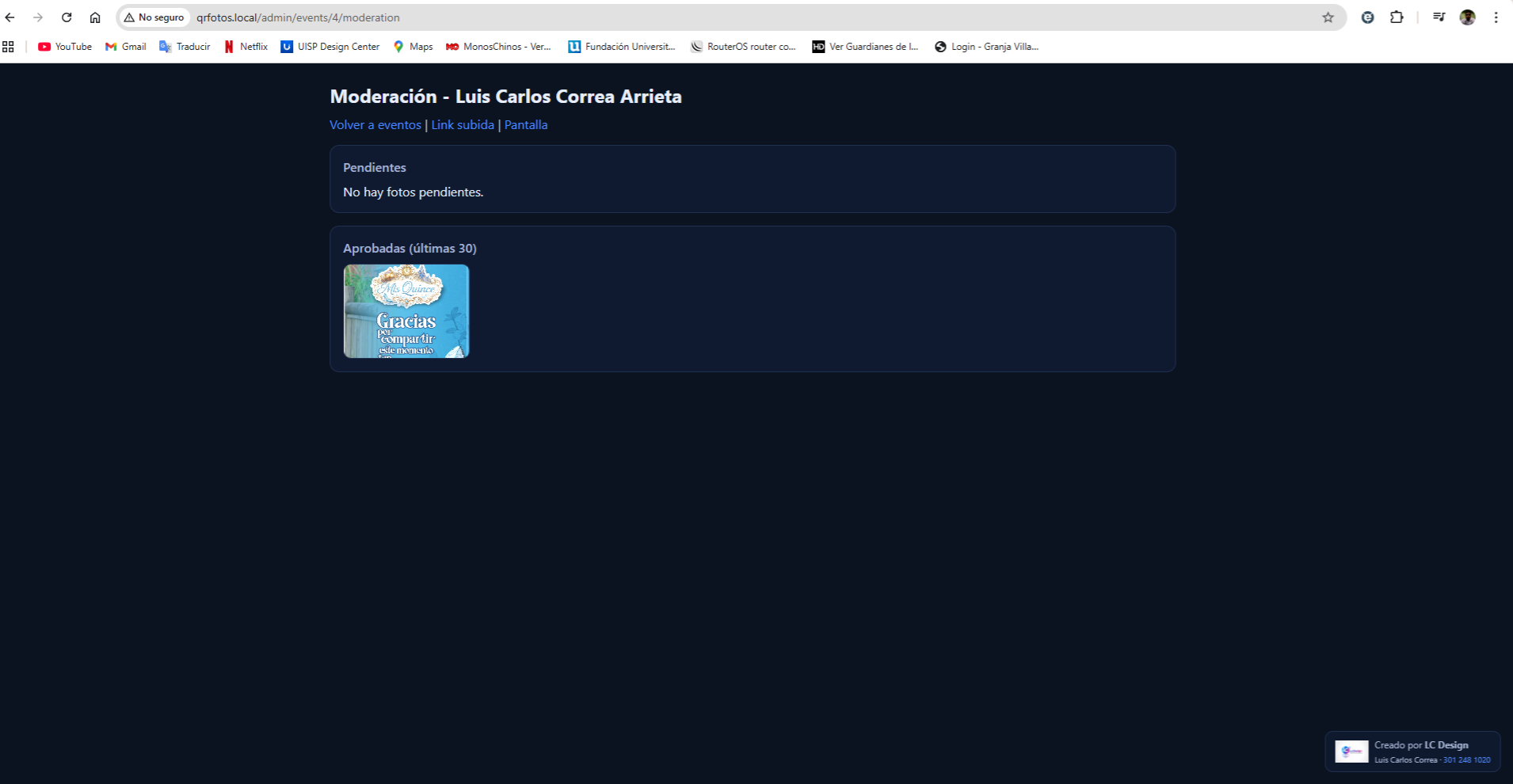The height and width of the screenshot is (784, 1513).
Task: Click the 'Volver a eventos' link
Action: tap(375, 124)
